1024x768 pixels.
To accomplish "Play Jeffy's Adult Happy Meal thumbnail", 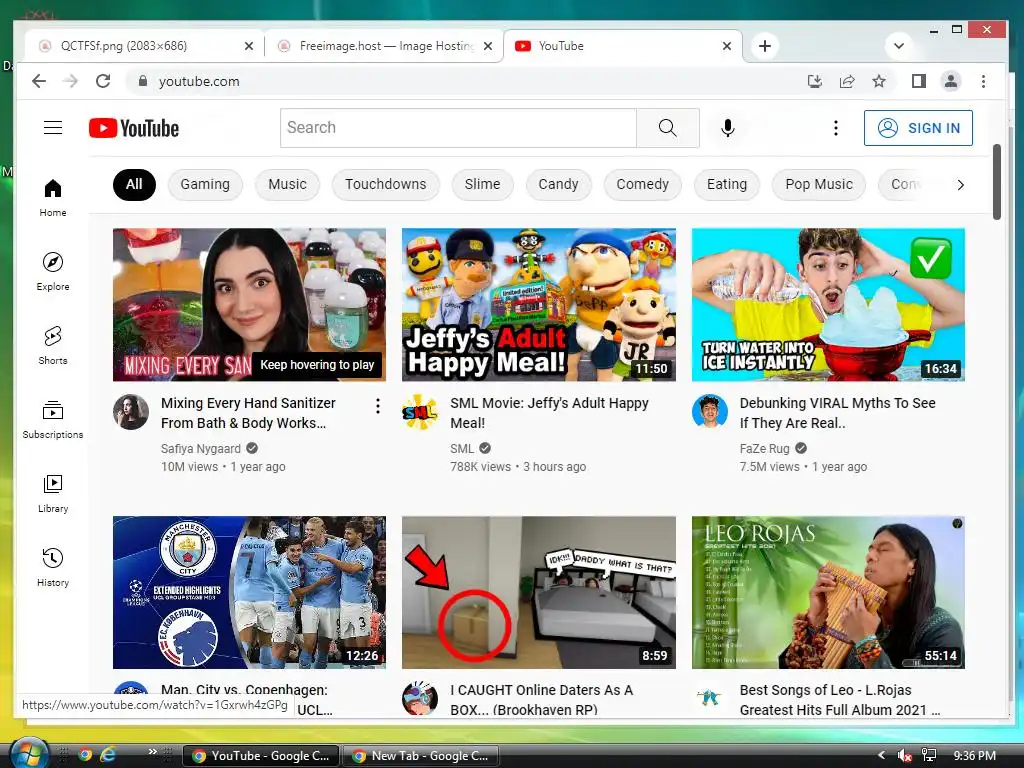I will tap(539, 304).
